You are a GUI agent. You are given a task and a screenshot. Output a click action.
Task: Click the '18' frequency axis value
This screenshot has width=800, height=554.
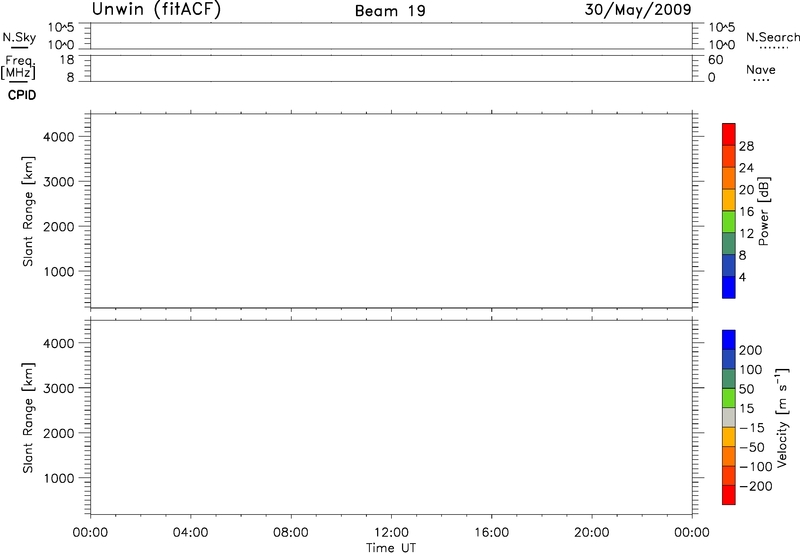point(67,60)
